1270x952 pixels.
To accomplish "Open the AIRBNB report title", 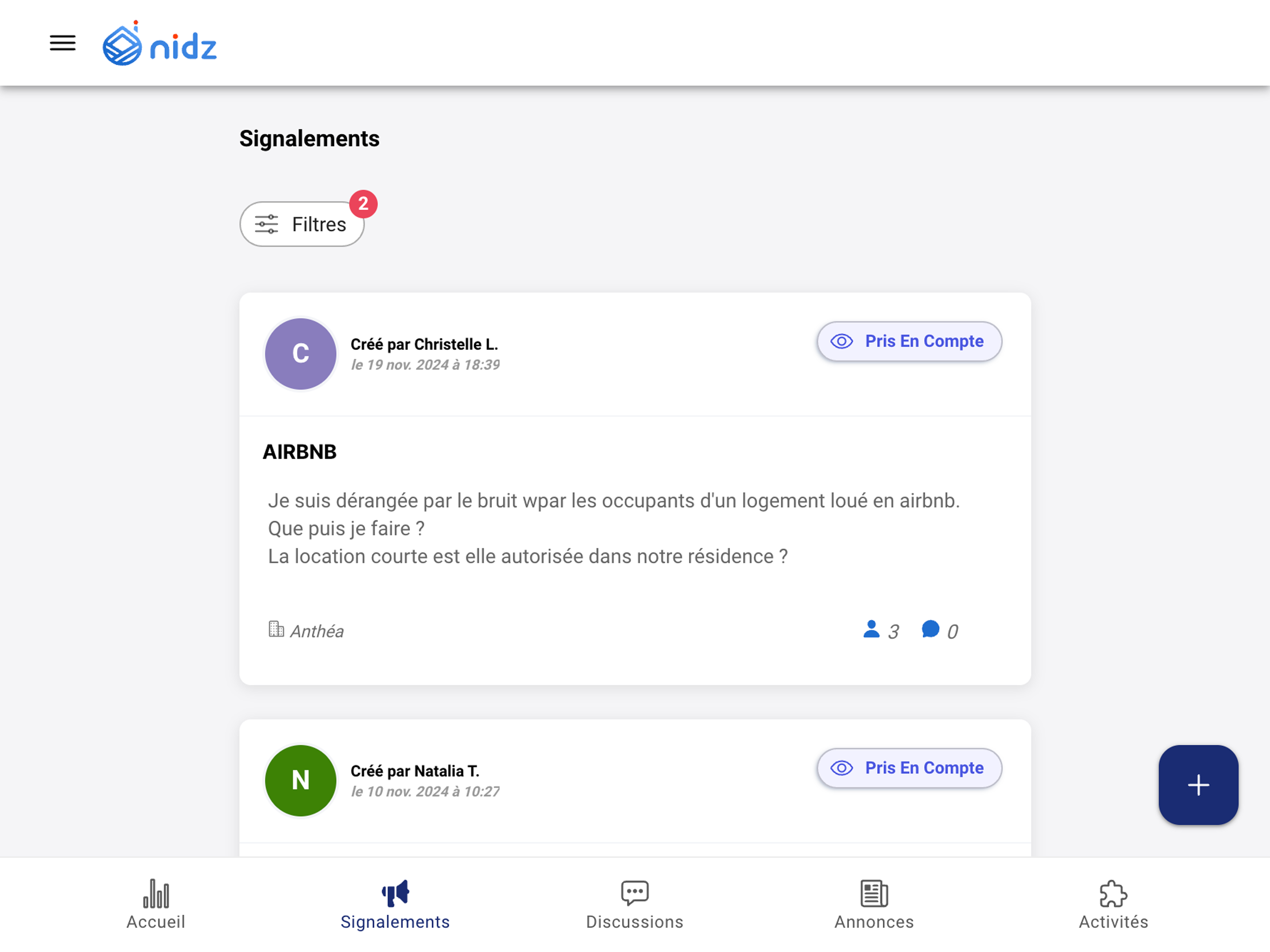I will coord(300,452).
